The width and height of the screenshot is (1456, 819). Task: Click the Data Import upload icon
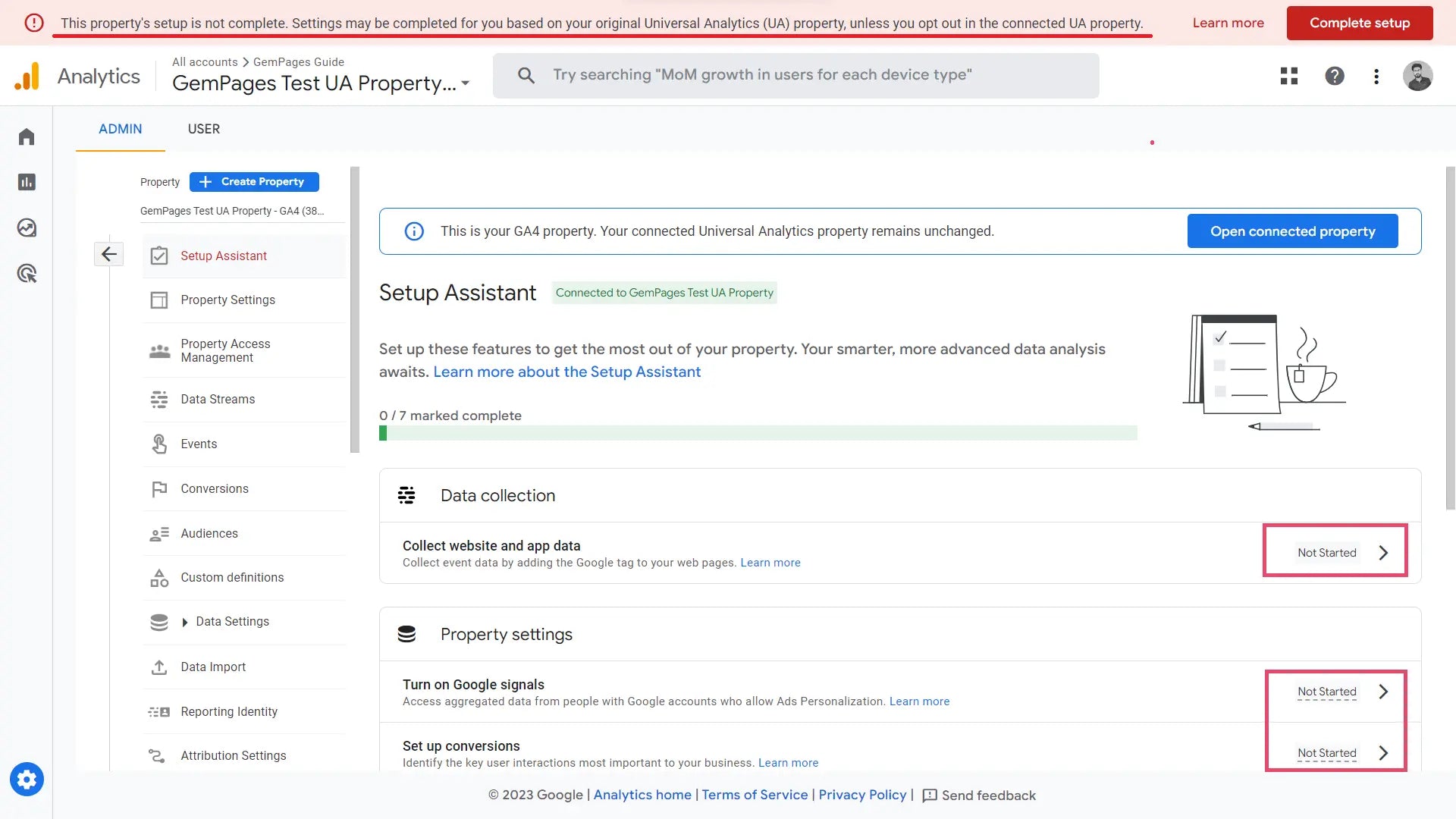[x=159, y=667]
